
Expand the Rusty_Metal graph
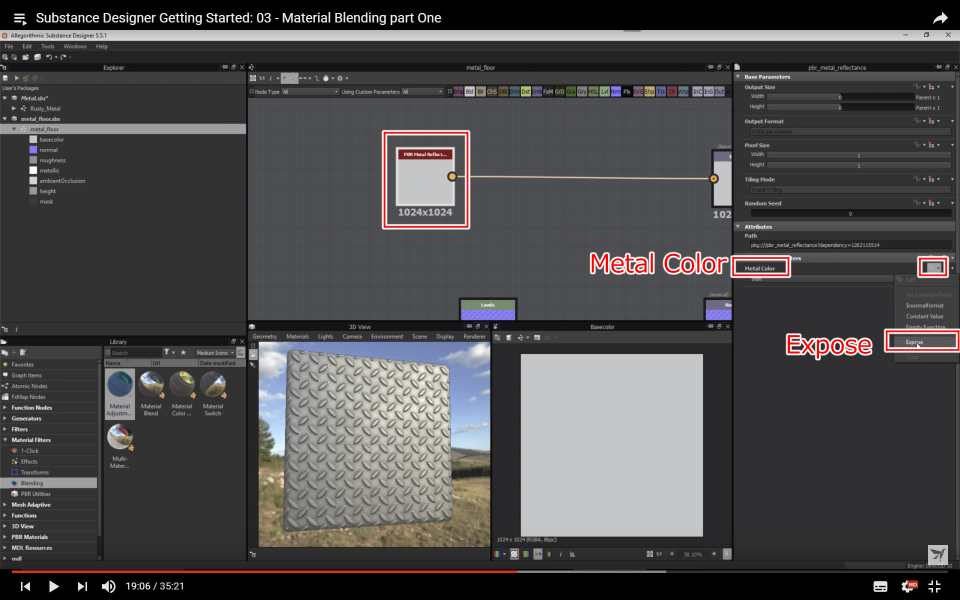coord(14,108)
